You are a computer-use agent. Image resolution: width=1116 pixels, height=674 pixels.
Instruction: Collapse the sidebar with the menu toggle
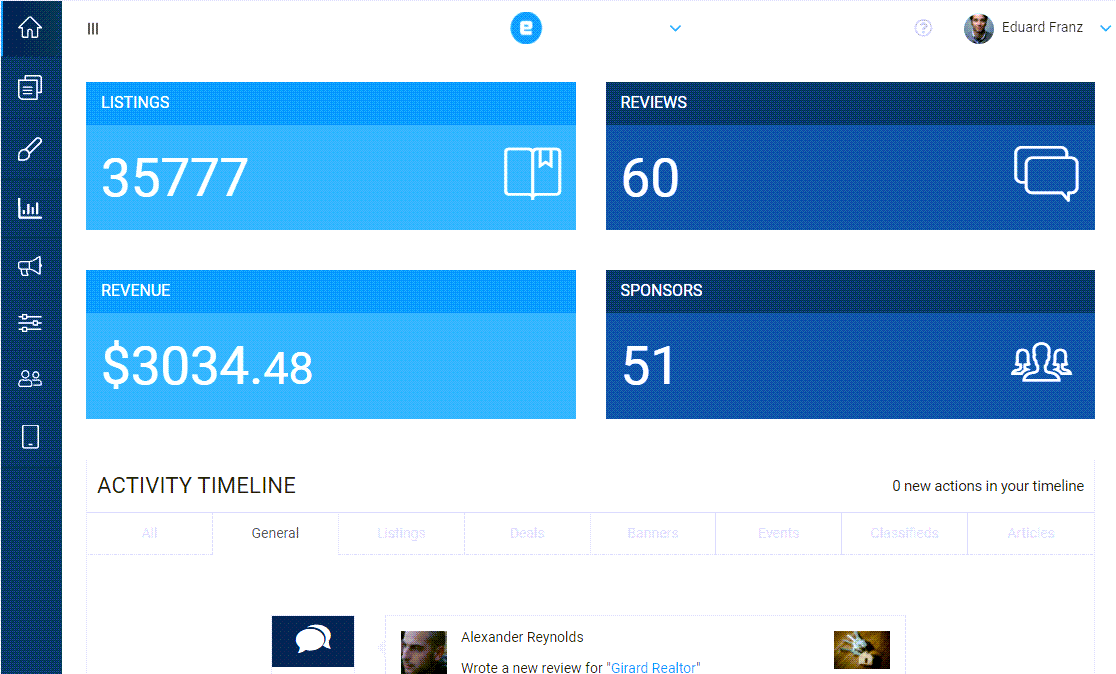[92, 28]
